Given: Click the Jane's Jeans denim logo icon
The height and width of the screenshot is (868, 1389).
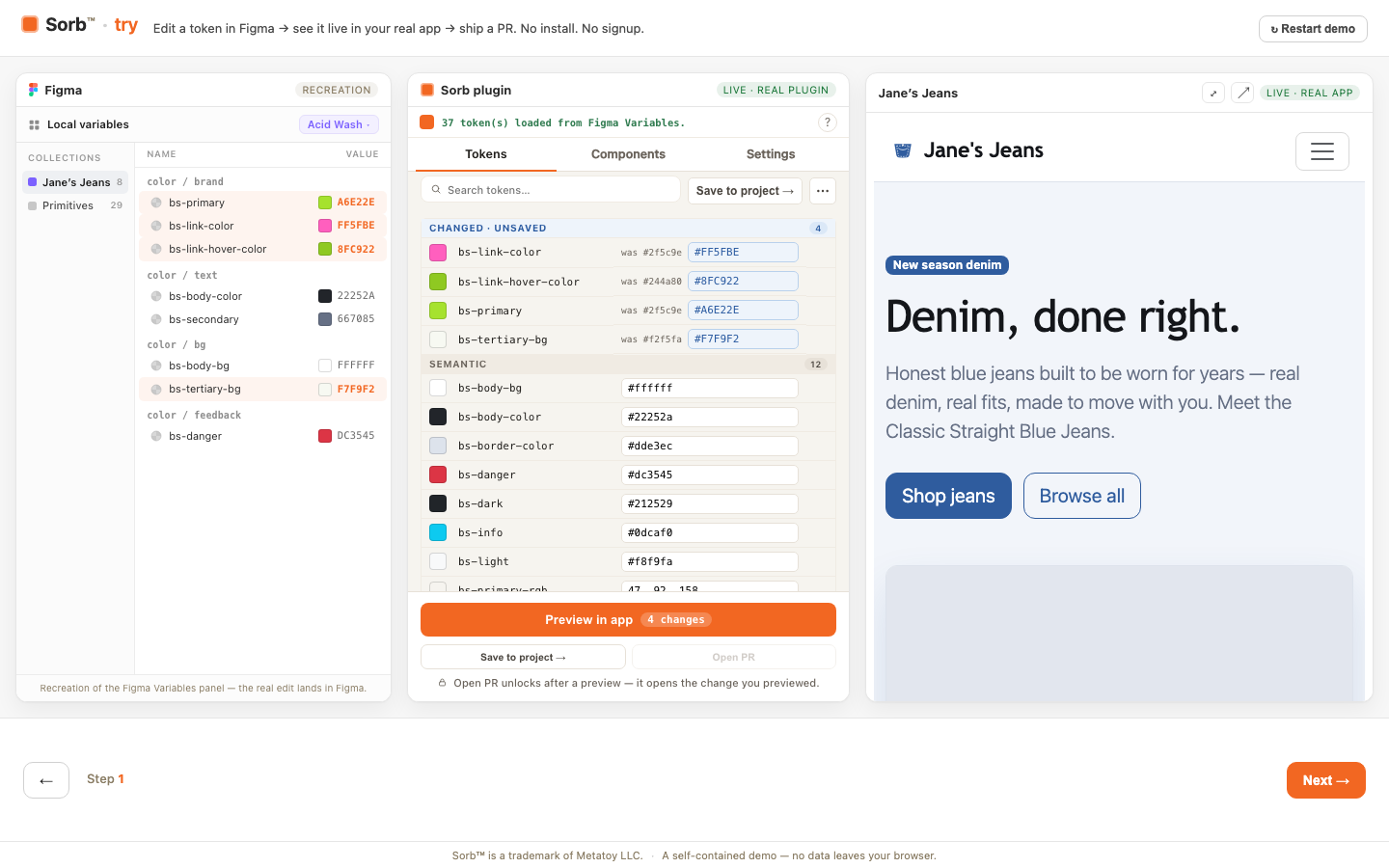Looking at the screenshot, I should coord(903,150).
